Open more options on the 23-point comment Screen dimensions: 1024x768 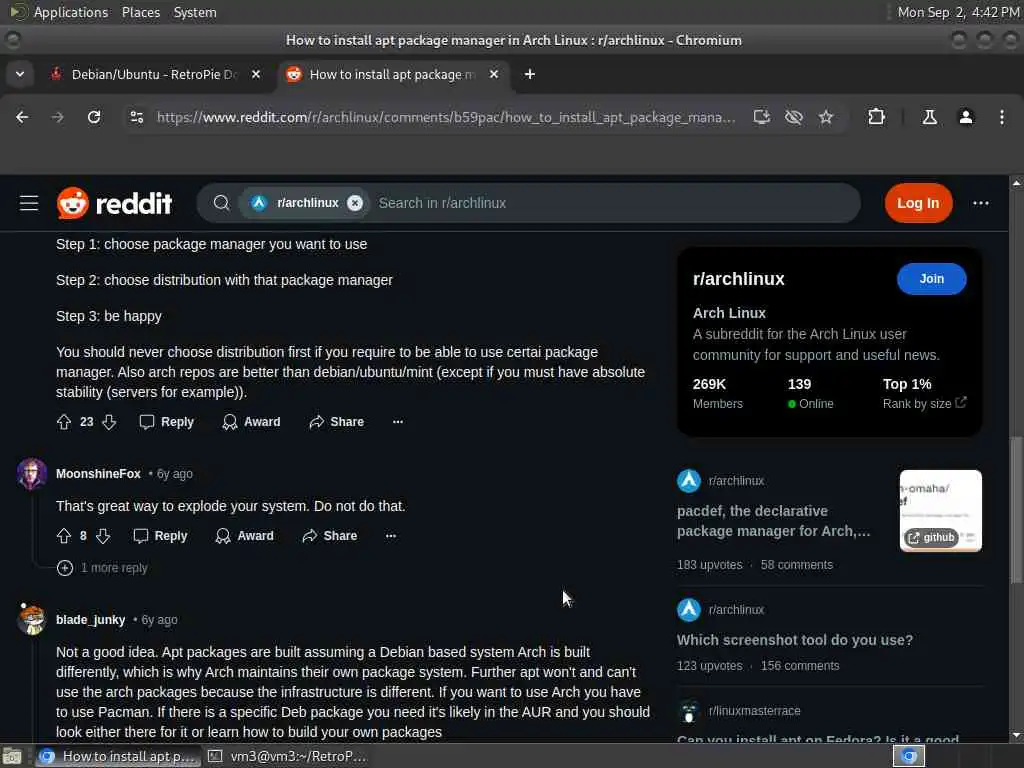(398, 422)
